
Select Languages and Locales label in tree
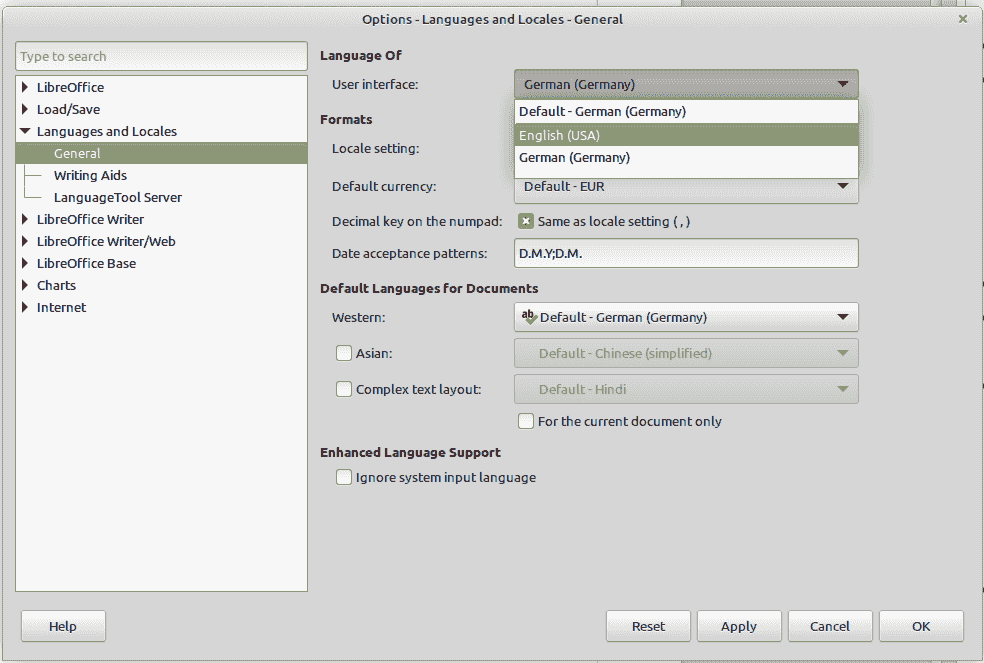(x=107, y=131)
